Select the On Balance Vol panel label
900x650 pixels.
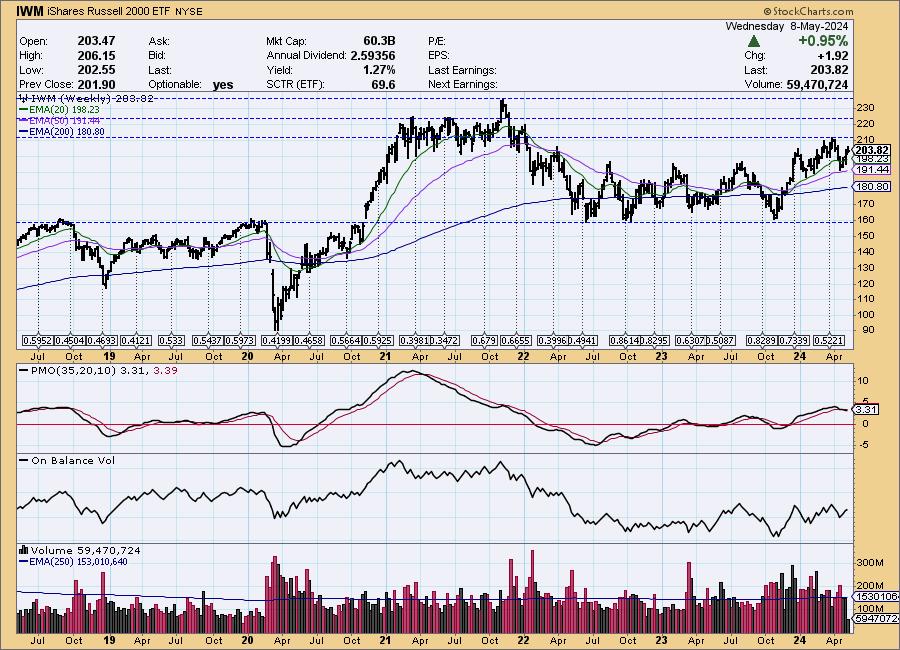[x=73, y=461]
